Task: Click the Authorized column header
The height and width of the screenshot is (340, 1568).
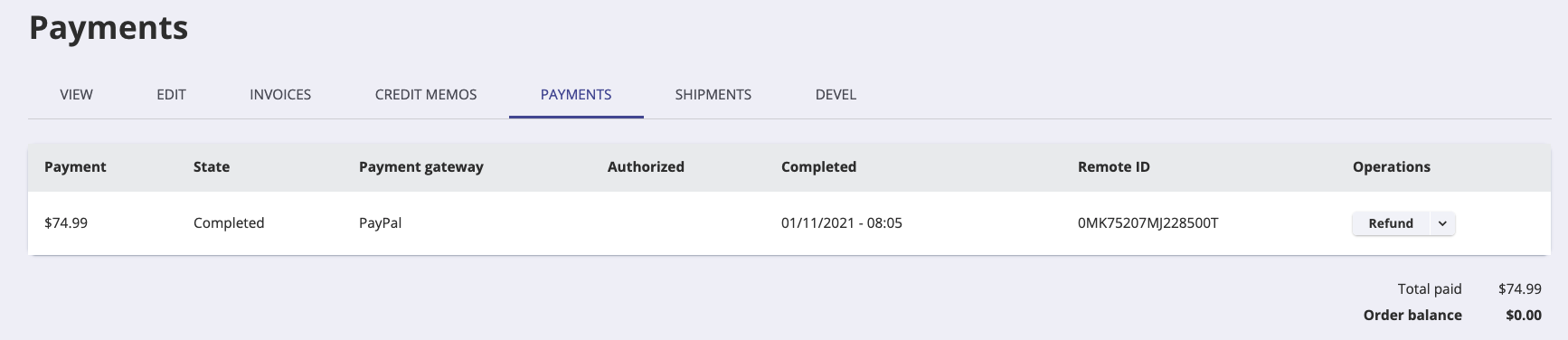Action: point(646,166)
